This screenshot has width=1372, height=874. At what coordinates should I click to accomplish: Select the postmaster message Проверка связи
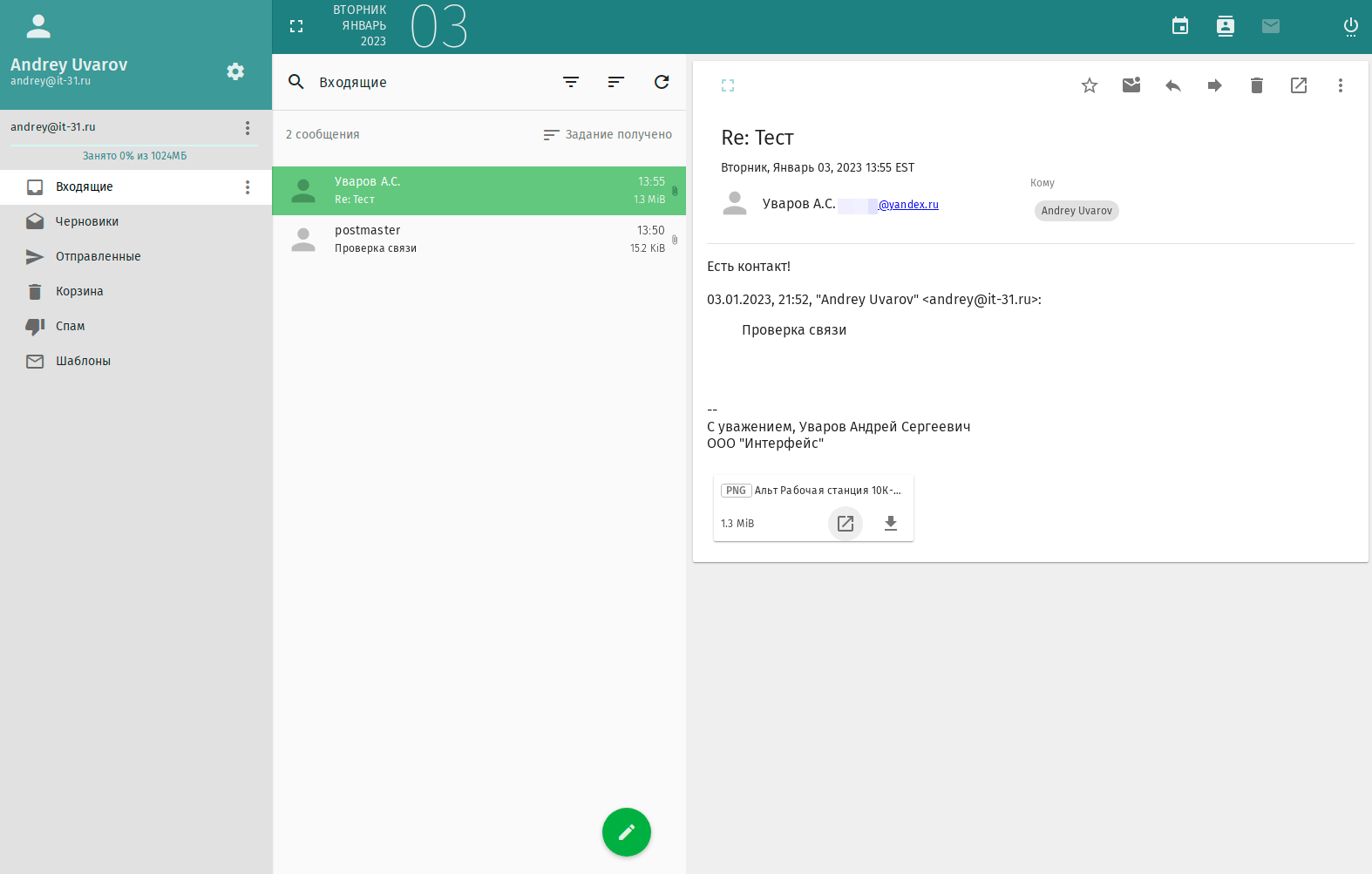[x=479, y=240]
